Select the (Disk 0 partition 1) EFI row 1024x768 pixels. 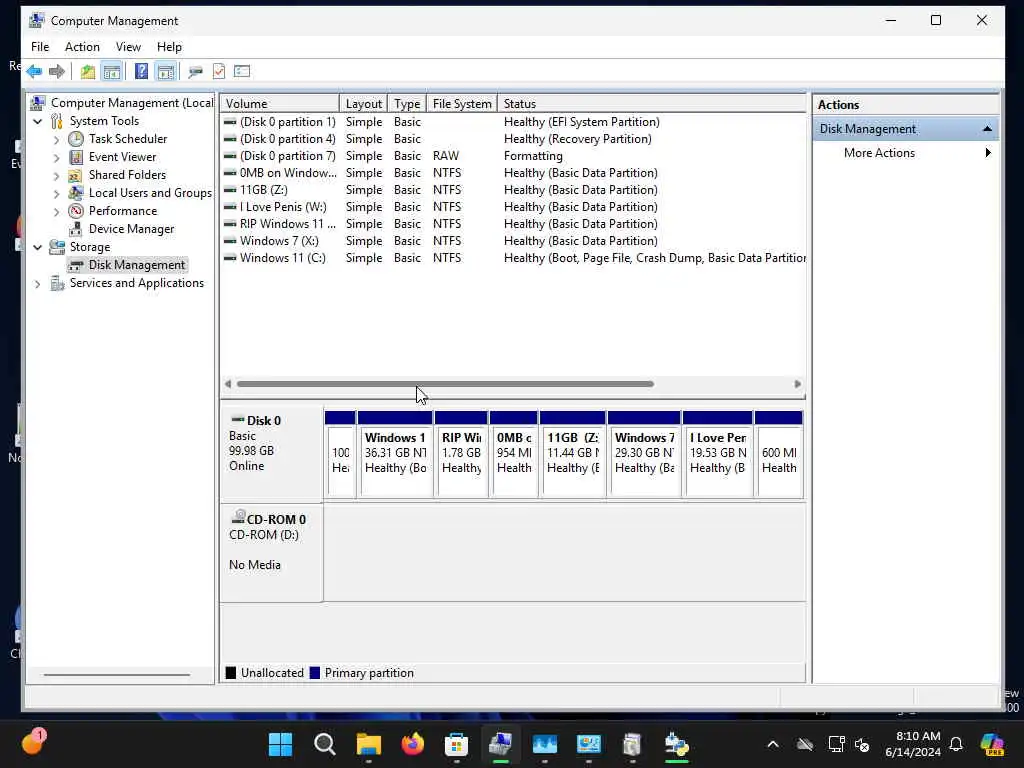514,122
